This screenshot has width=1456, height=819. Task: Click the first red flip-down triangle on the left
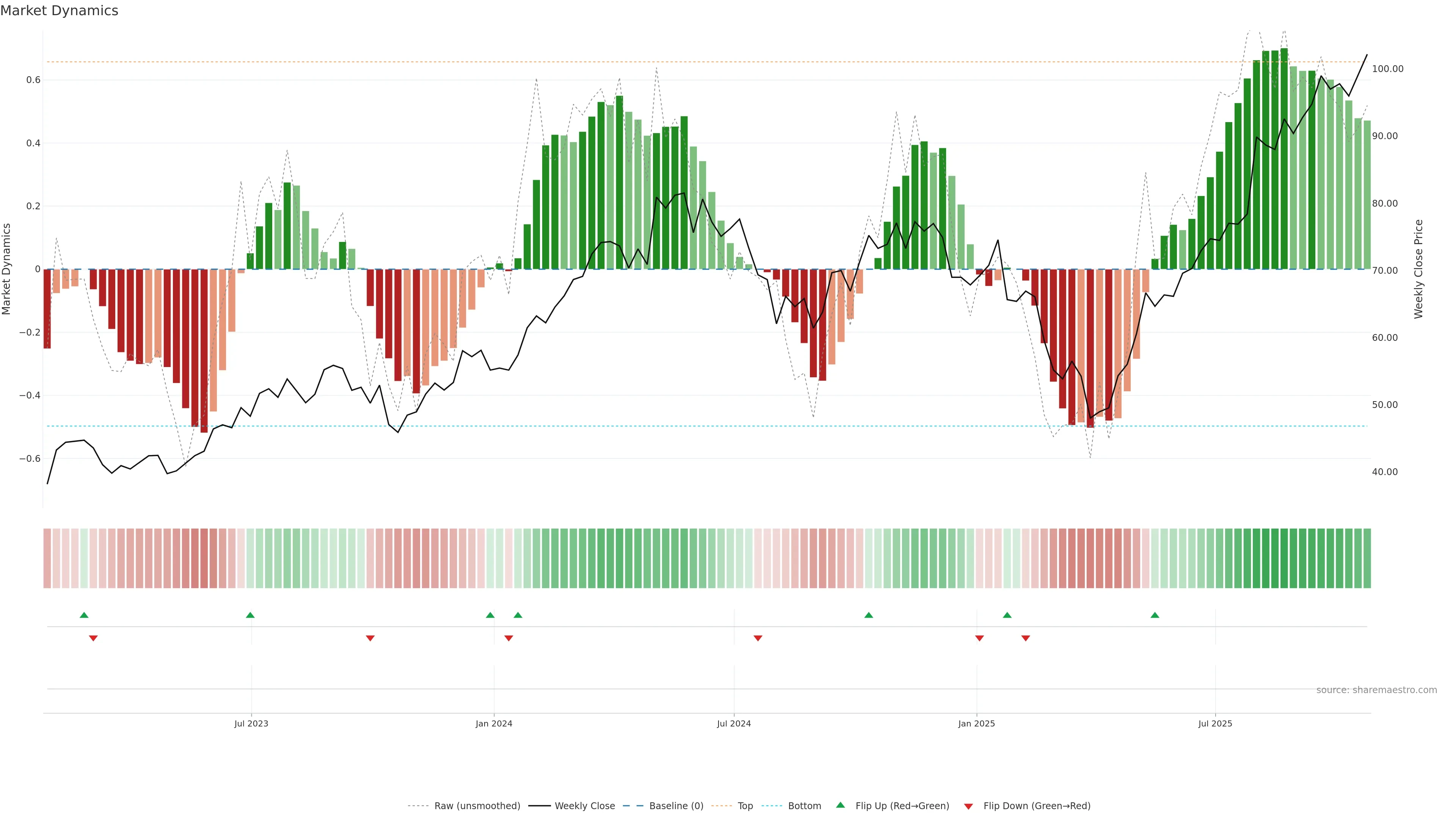93,638
